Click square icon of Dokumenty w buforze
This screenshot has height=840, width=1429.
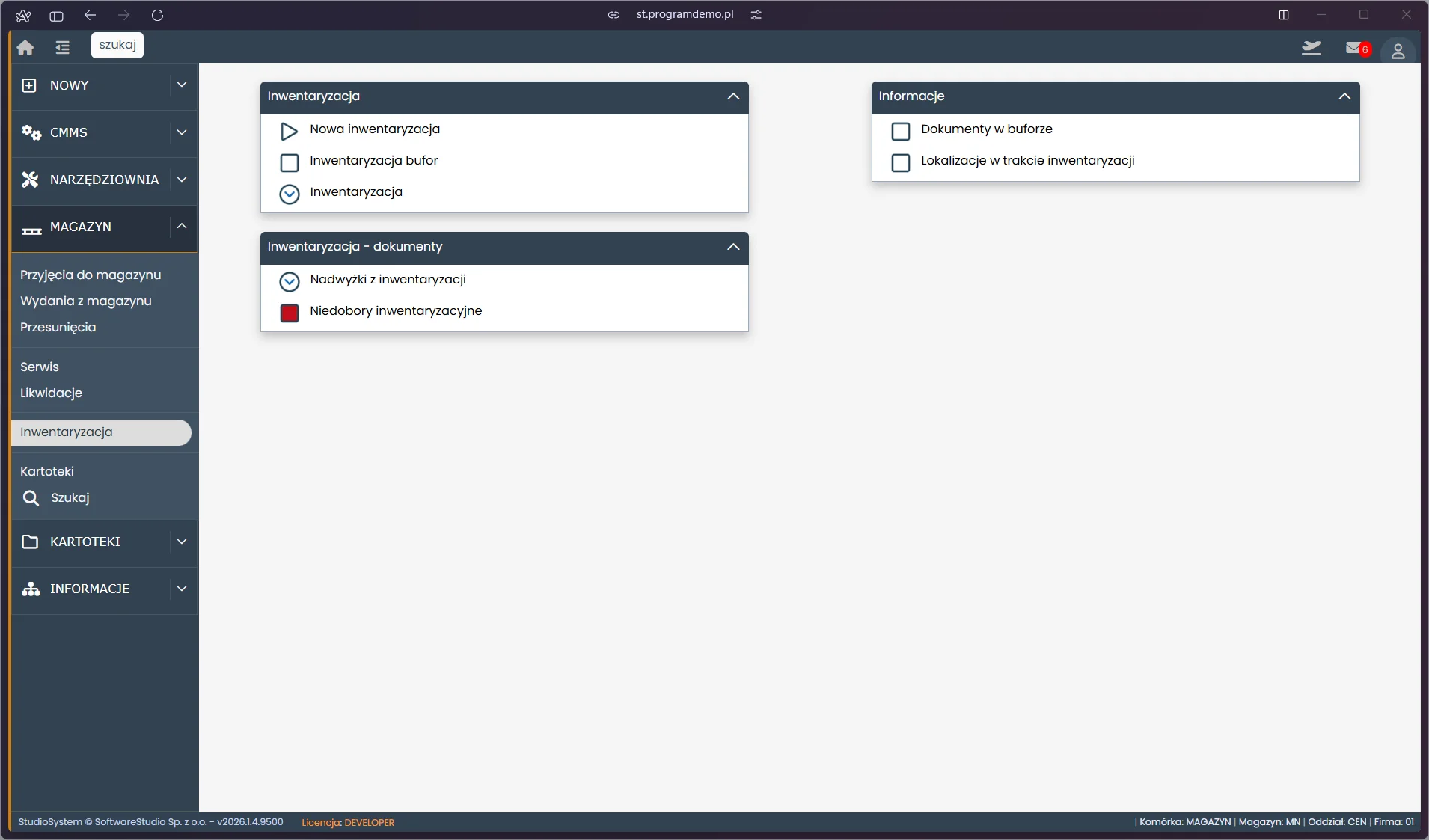[901, 132]
